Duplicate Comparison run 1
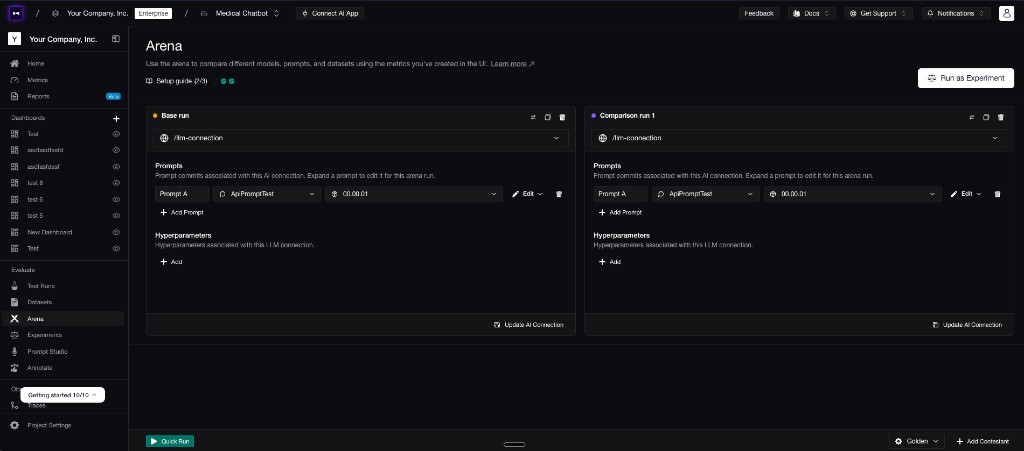1024x451 pixels. point(986,117)
